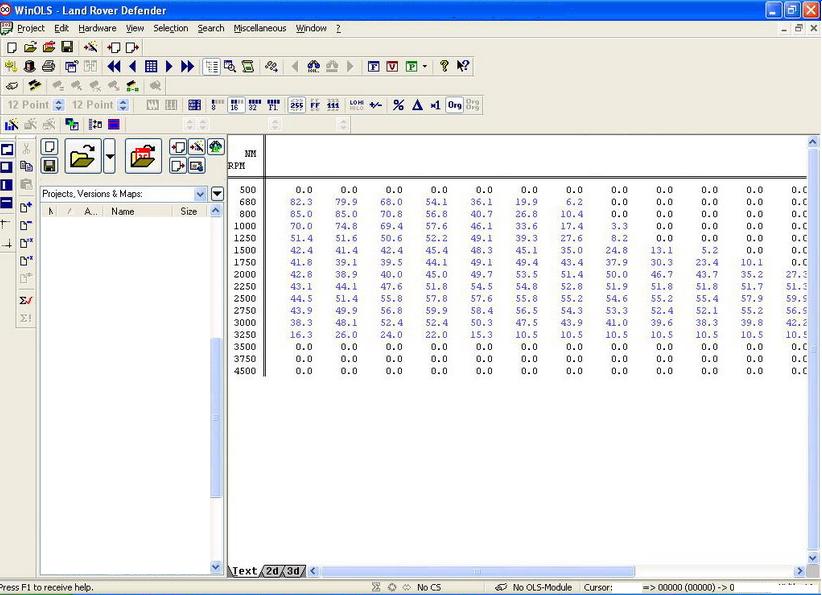Viewport: 822px width, 595px height.
Task: Click the green scroll document icon
Action: (248, 66)
